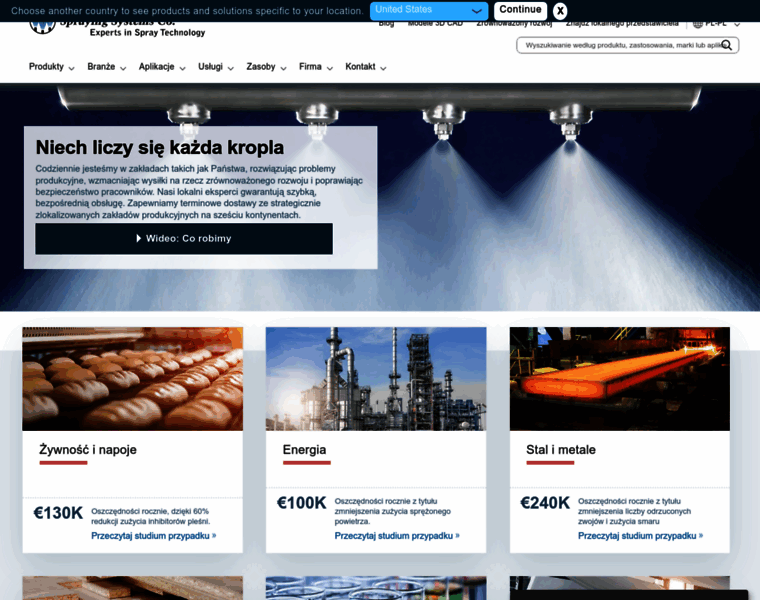Open the Blog link in top bar
Viewport: 760px width, 600px height.
[386, 23]
